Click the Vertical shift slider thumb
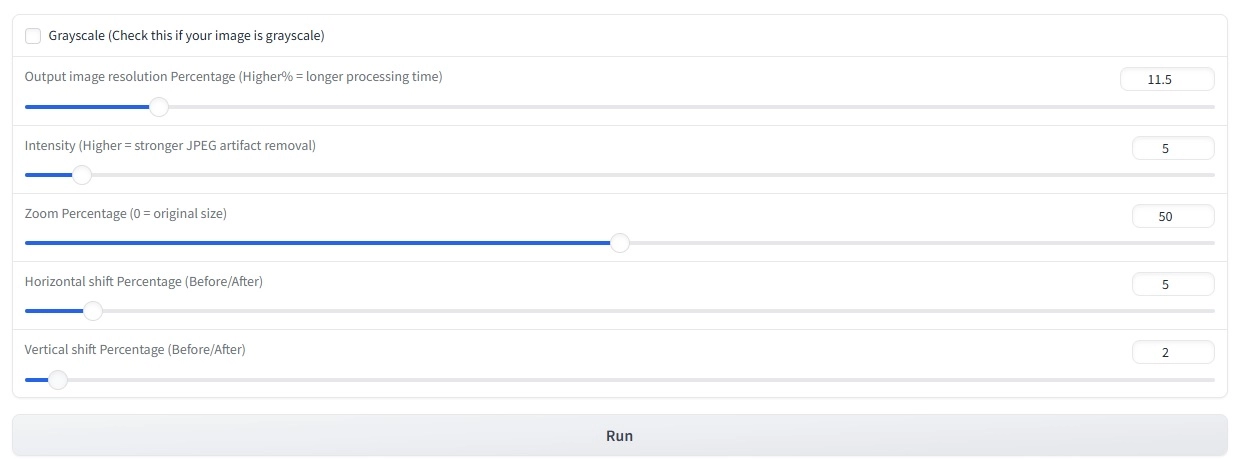This screenshot has height=459, width=1259. (x=58, y=380)
